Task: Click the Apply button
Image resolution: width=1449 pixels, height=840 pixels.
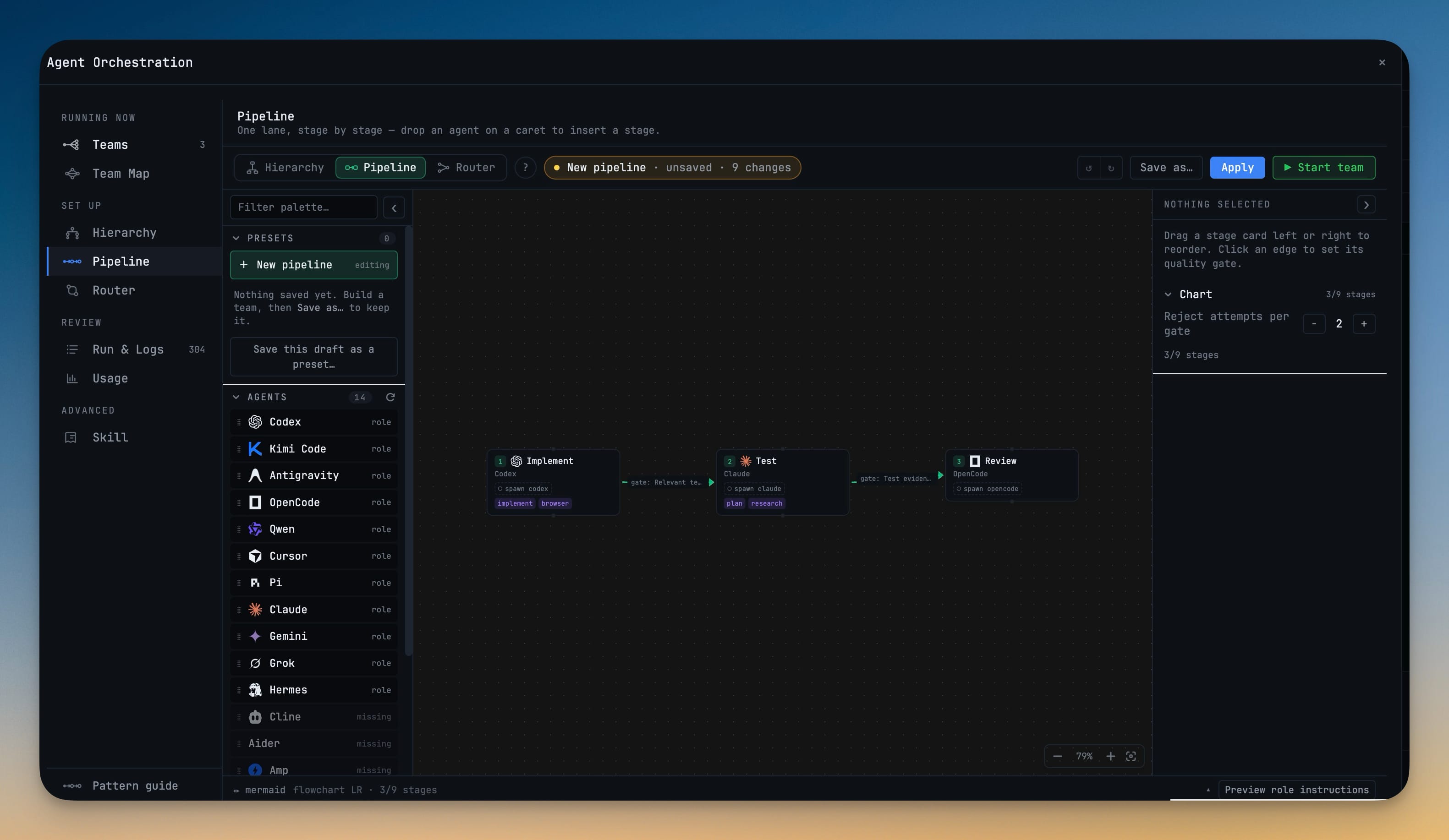Action: coord(1237,168)
